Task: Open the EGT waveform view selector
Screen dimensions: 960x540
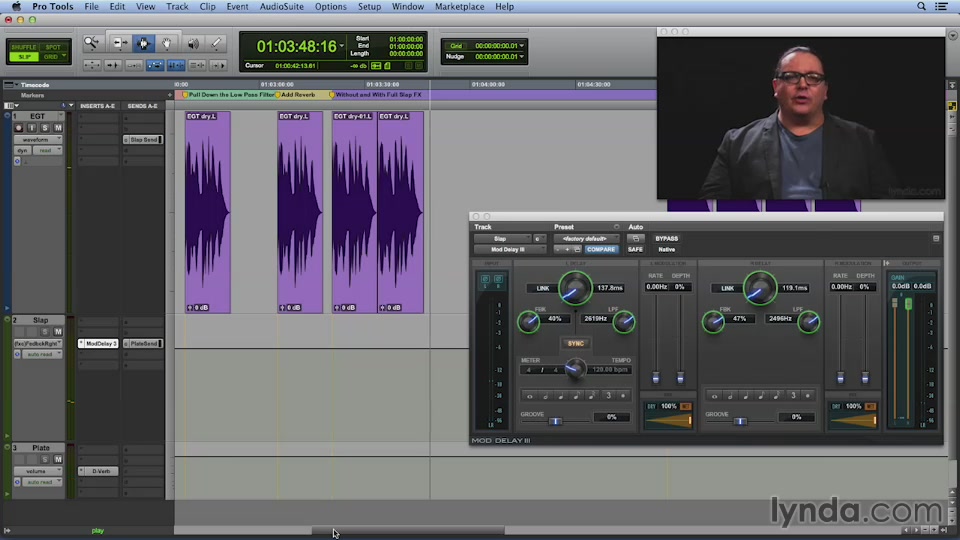Action: click(x=38, y=140)
